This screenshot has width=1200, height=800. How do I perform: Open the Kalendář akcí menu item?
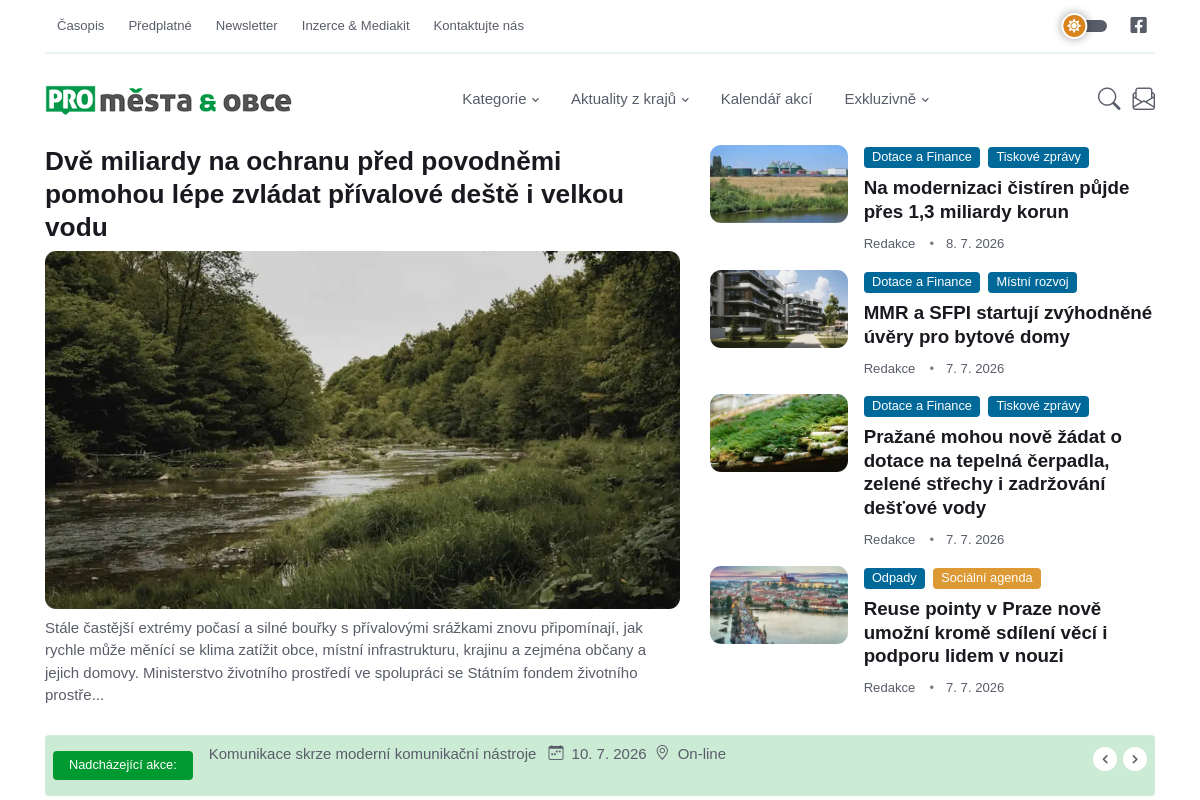[x=766, y=99]
